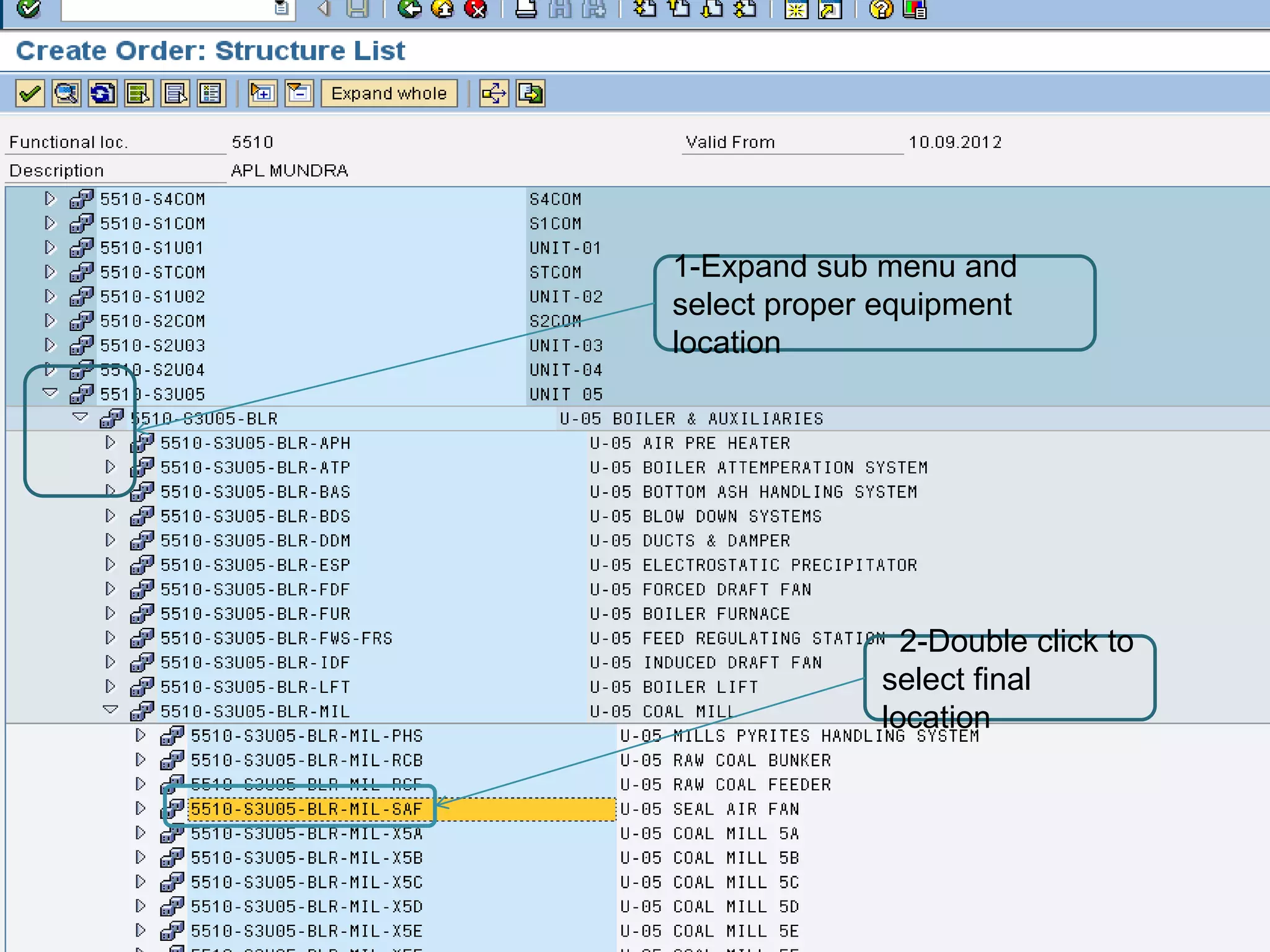1270x952 pixels.
Task: Click description text 'U-05 SEAL AIR FAN'
Action: click(x=709, y=809)
